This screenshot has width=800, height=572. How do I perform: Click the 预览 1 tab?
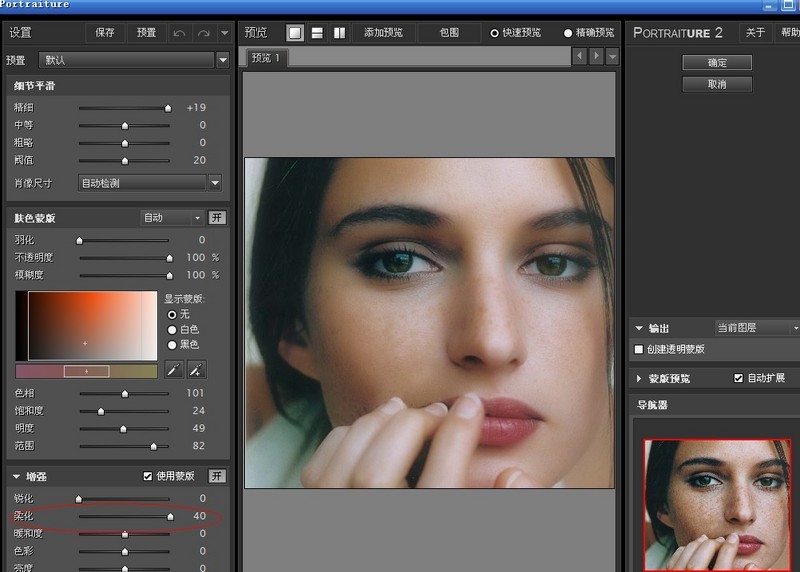pyautogui.click(x=266, y=58)
